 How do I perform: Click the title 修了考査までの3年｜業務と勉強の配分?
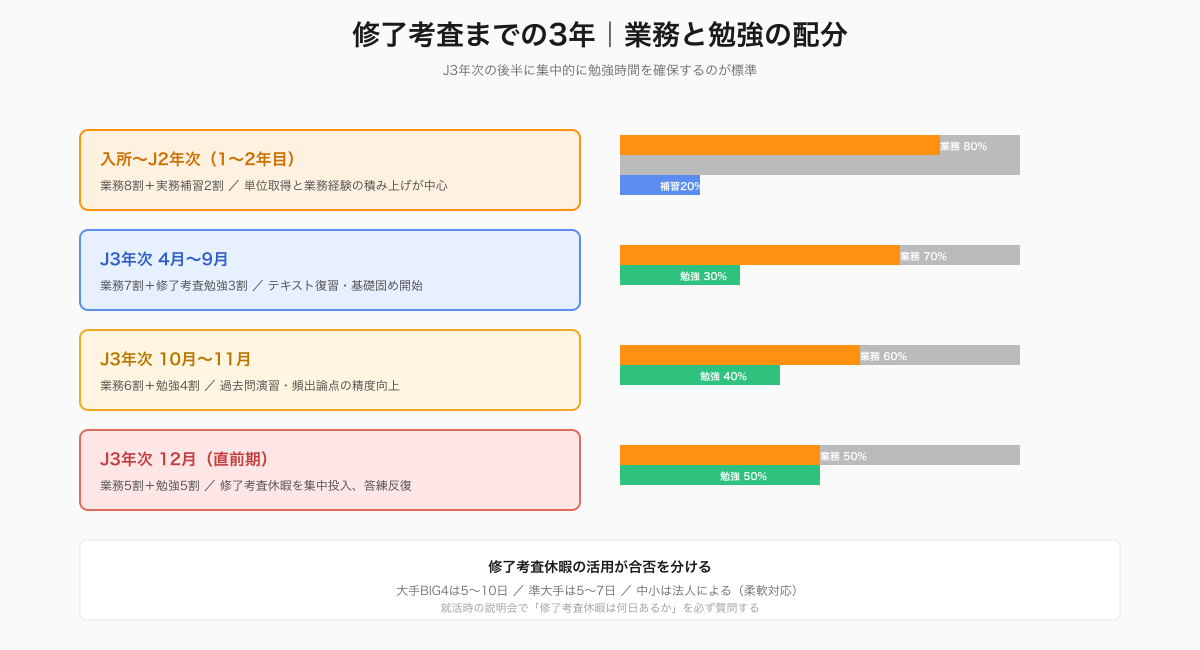pos(600,34)
